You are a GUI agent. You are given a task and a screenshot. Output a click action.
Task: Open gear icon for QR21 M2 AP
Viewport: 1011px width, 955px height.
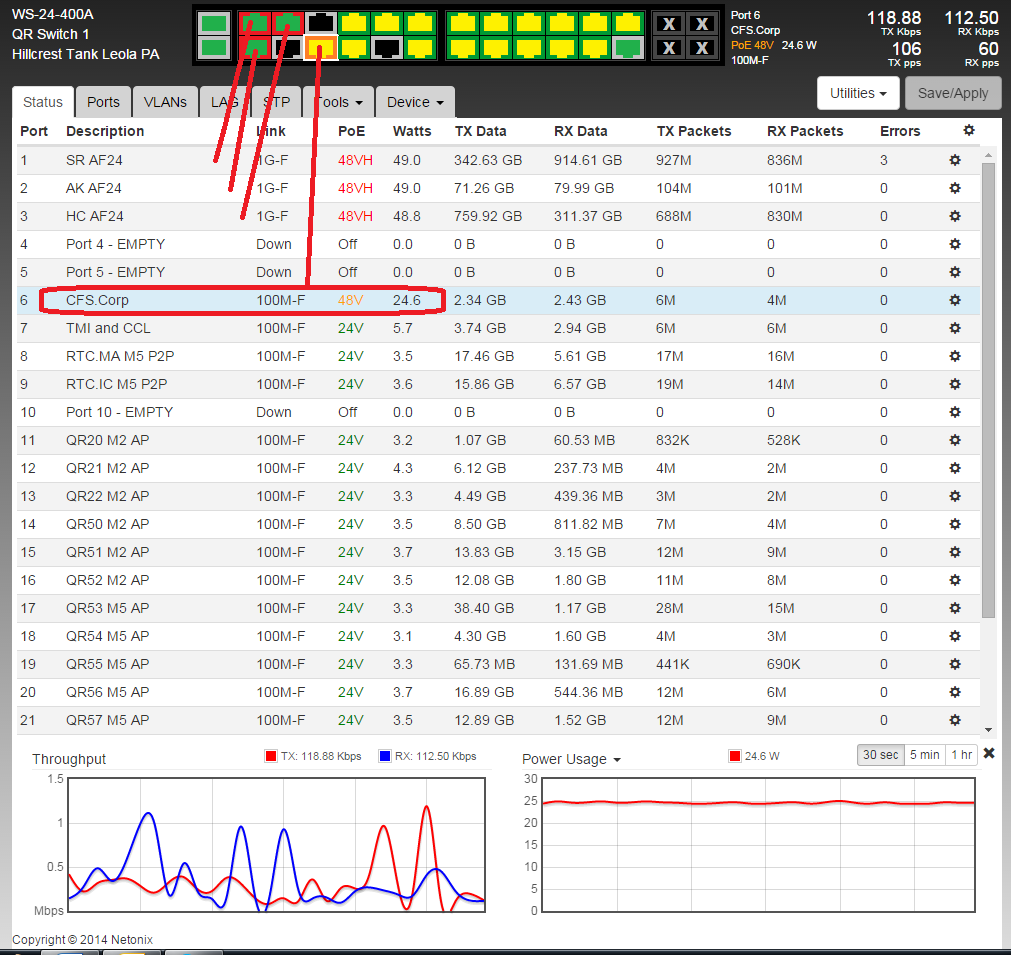[x=955, y=468]
